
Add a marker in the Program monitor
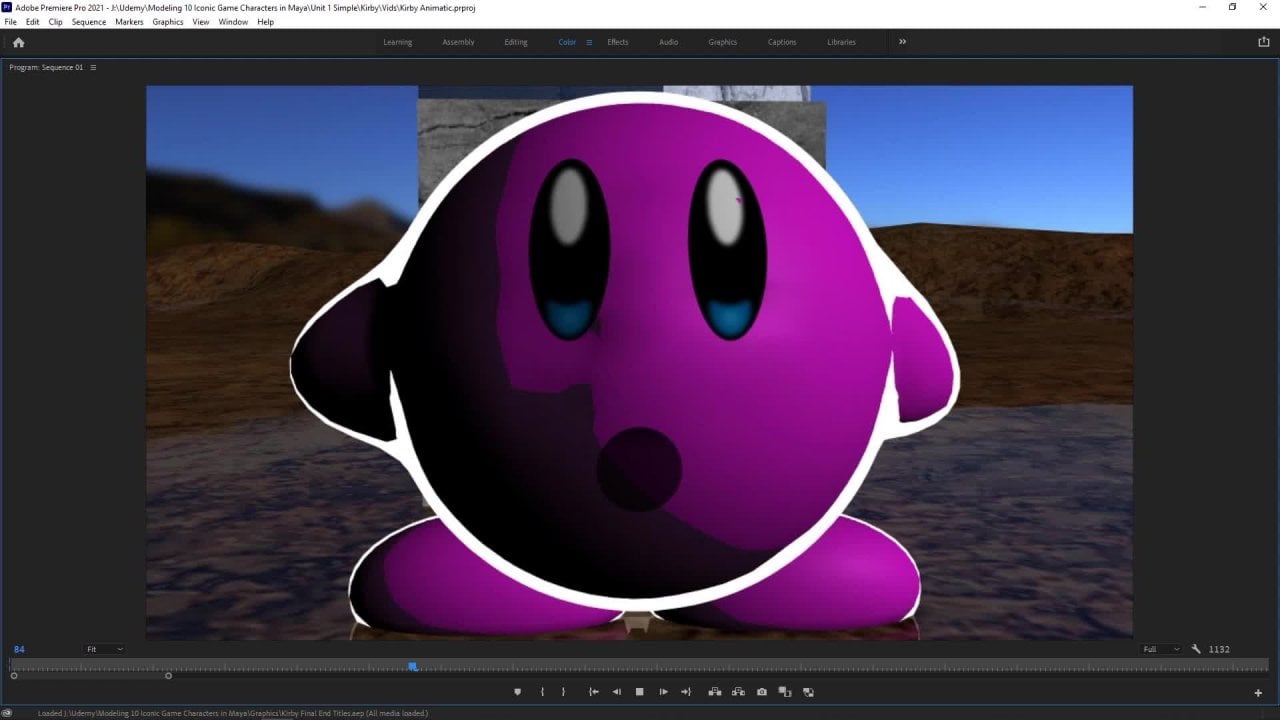(518, 692)
